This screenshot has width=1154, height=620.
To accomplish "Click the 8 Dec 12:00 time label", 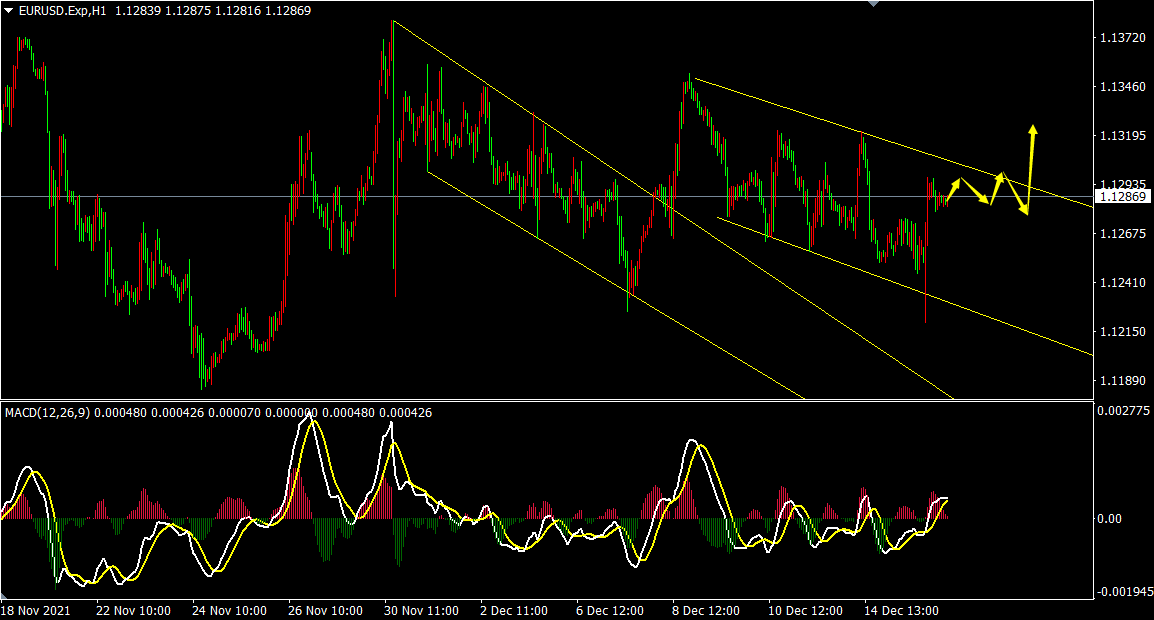I will click(x=706, y=610).
